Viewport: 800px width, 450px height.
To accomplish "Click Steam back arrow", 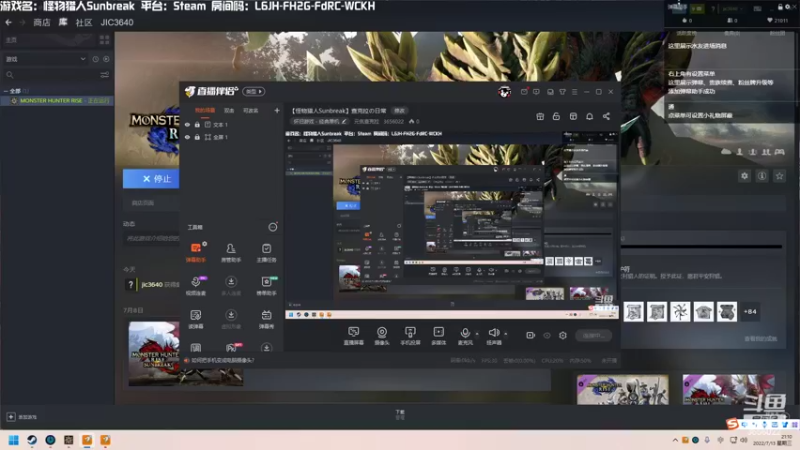I will [x=8, y=22].
